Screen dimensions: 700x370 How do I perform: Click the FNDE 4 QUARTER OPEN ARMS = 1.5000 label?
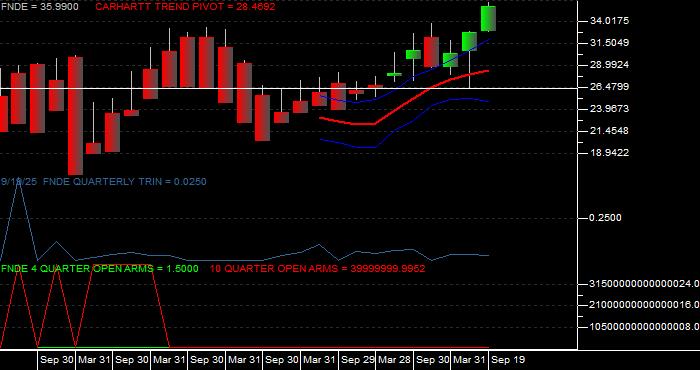(100, 269)
